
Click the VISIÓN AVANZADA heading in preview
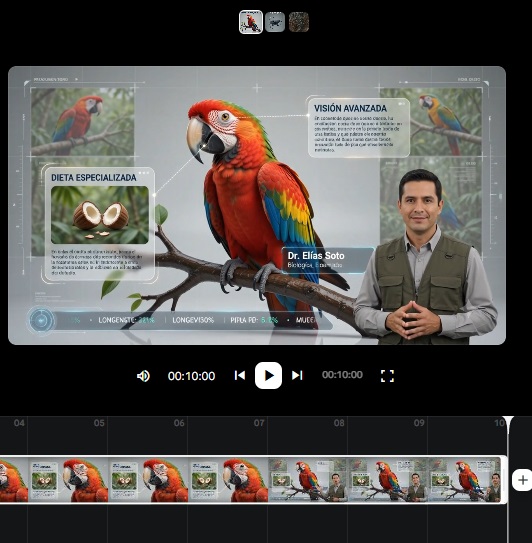click(x=350, y=108)
